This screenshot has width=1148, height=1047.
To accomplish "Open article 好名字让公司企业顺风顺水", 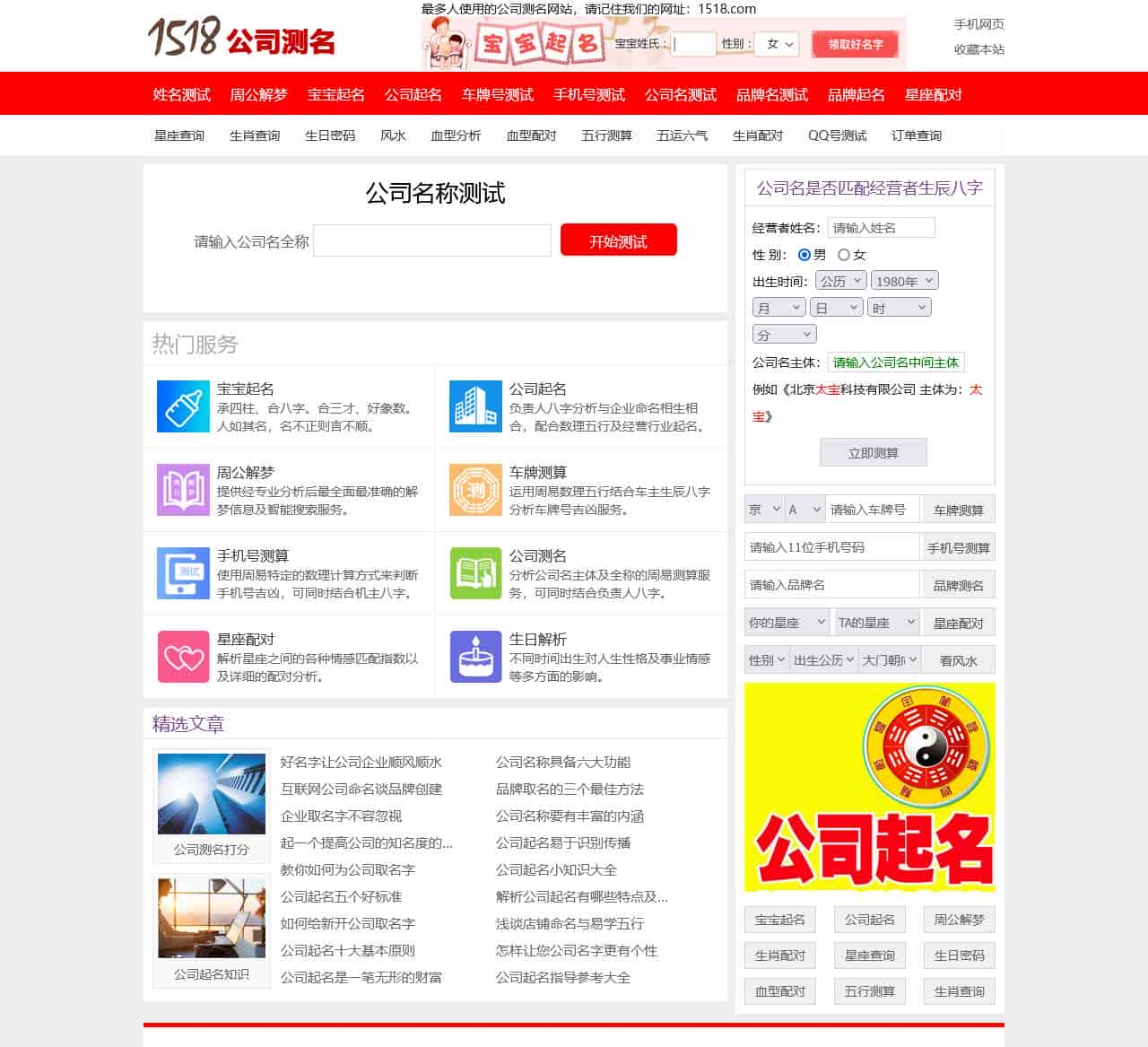I will 361,762.
